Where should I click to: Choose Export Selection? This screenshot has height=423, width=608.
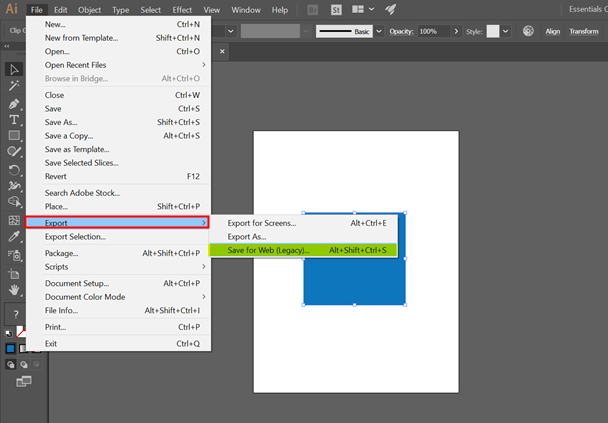pyautogui.click(x=119, y=237)
